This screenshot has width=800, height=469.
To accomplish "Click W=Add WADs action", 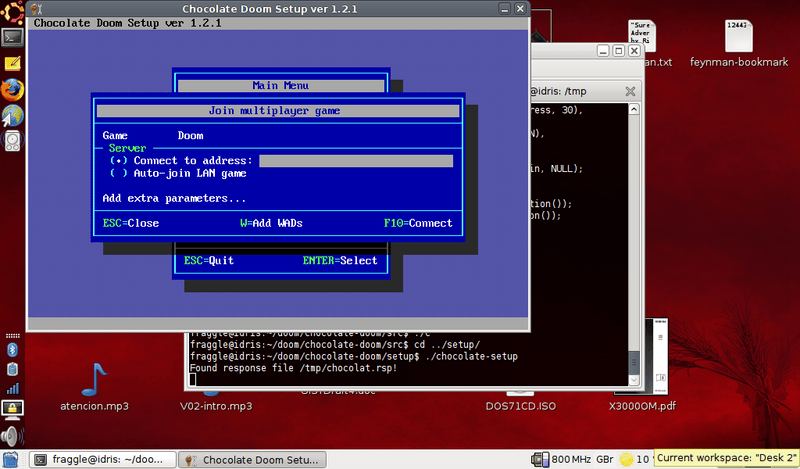I will 271,223.
